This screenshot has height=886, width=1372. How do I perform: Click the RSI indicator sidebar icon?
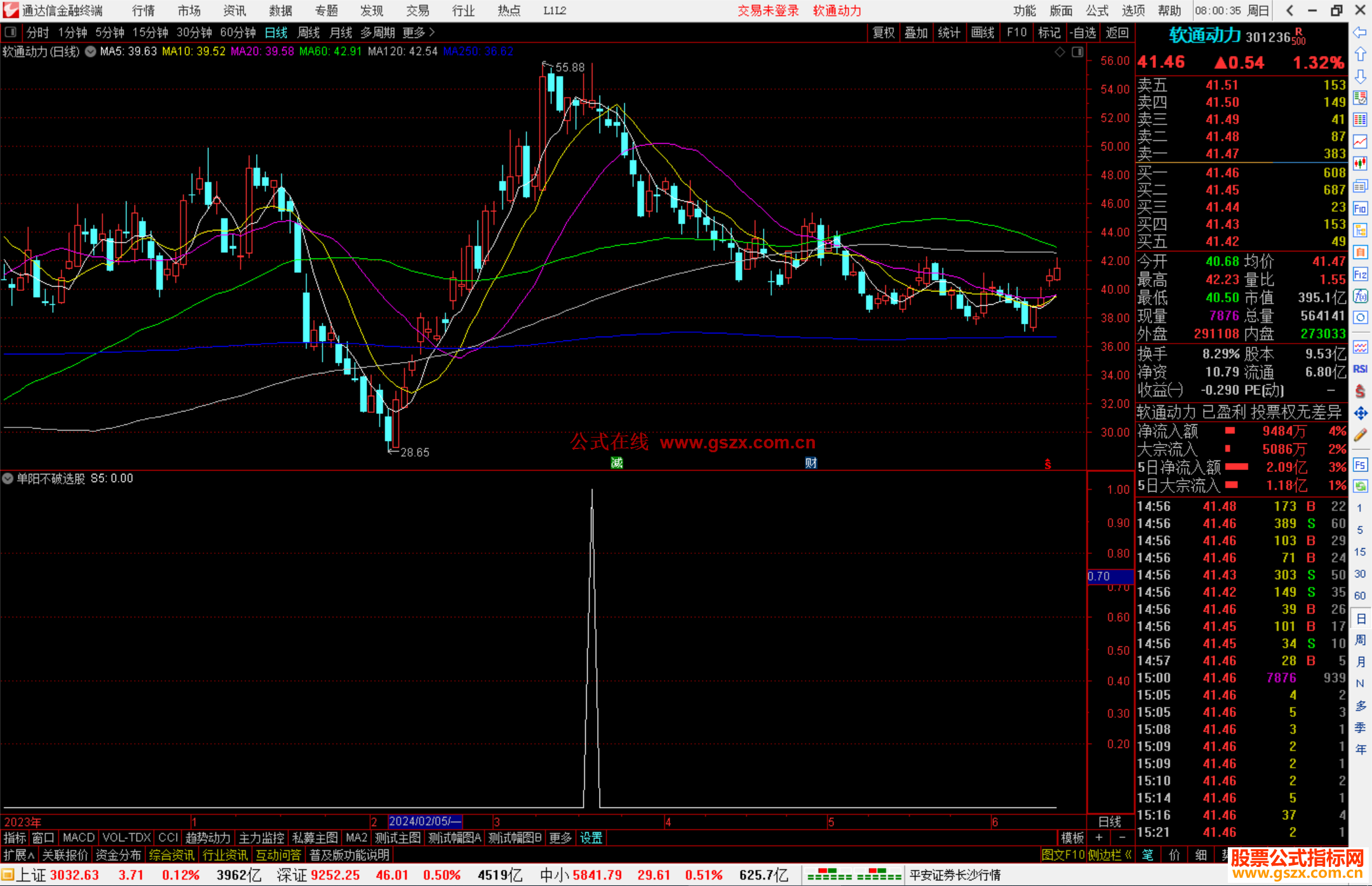[x=1360, y=369]
